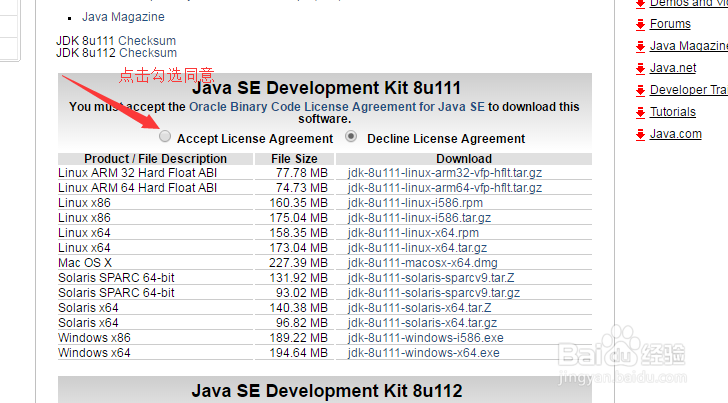Viewport: 728px width, 403px height.
Task: Download jdk-8u111-solaris-sparcv9.tar.Z
Action: 431,278
